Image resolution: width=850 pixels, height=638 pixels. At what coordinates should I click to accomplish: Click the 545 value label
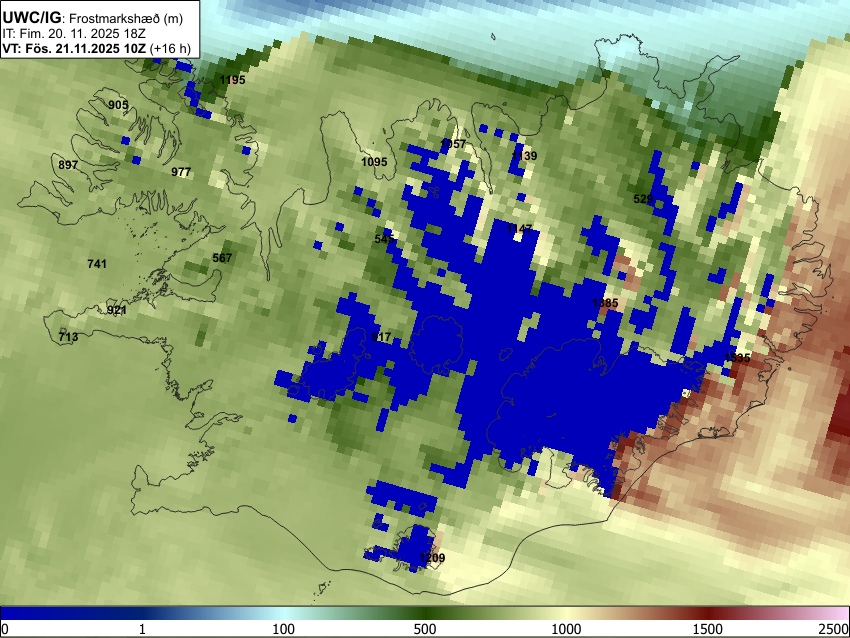click(384, 239)
